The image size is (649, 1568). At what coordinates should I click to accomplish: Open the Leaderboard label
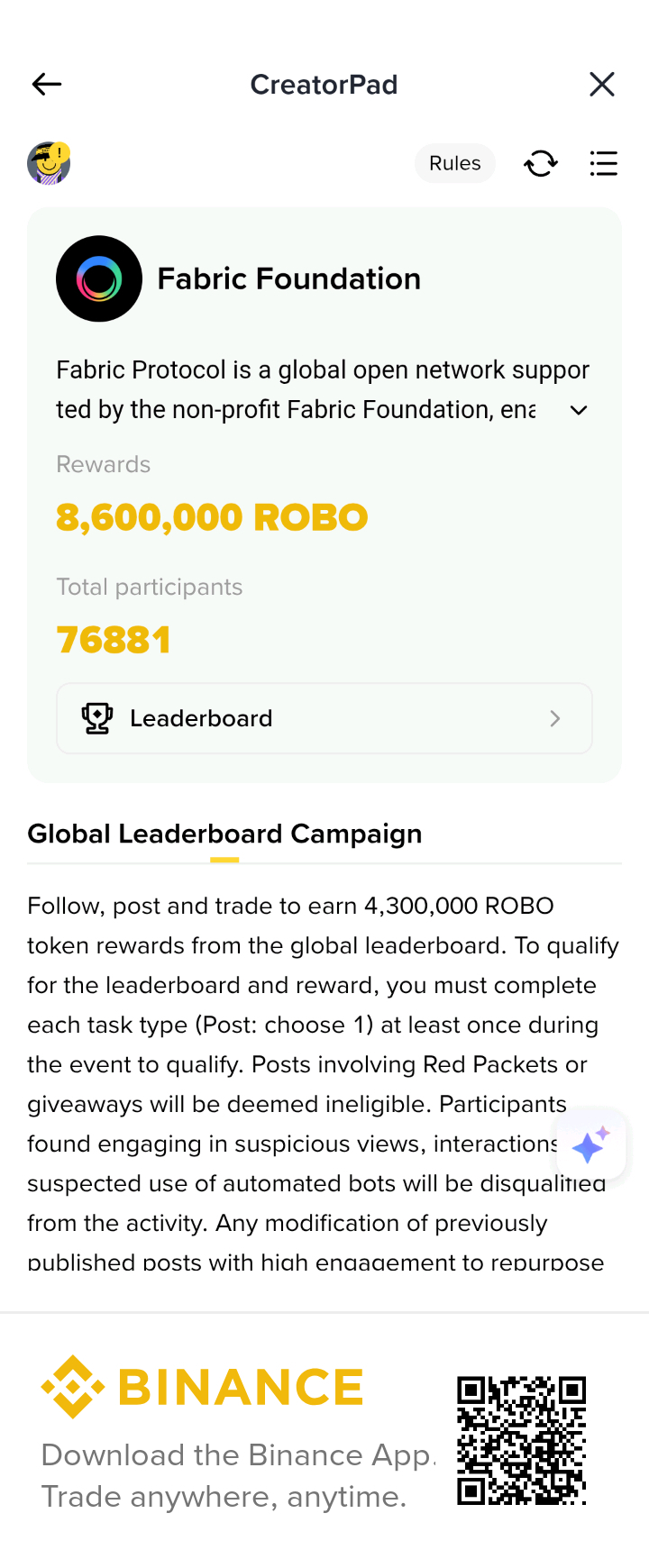click(201, 718)
